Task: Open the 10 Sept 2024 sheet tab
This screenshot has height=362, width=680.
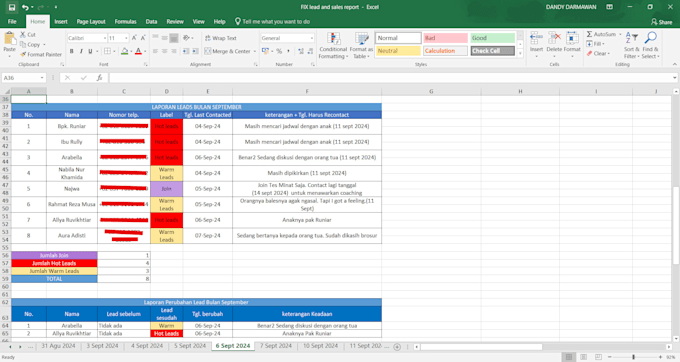Action: [x=320, y=346]
